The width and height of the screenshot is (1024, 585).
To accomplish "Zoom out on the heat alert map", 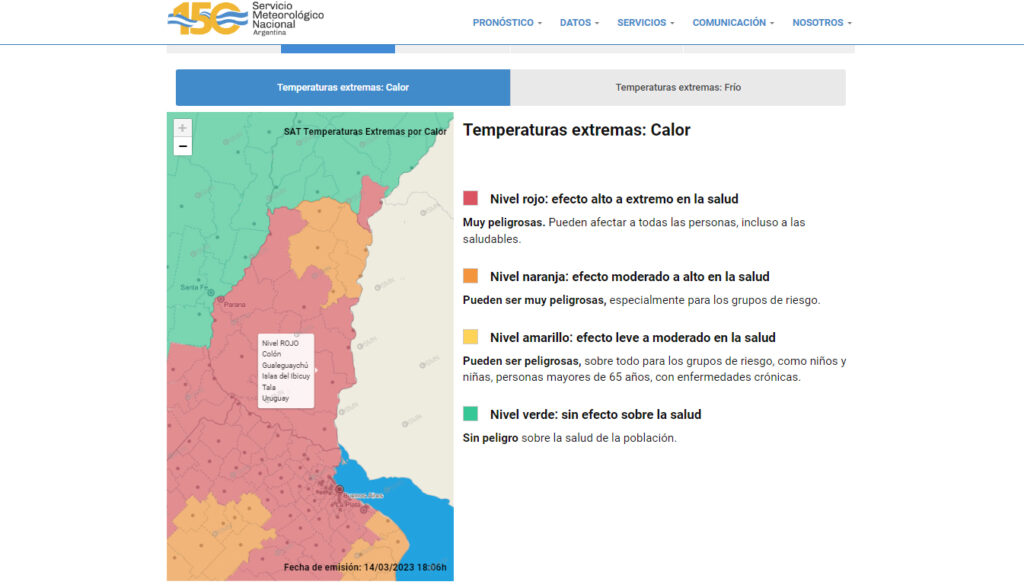I will click(182, 147).
